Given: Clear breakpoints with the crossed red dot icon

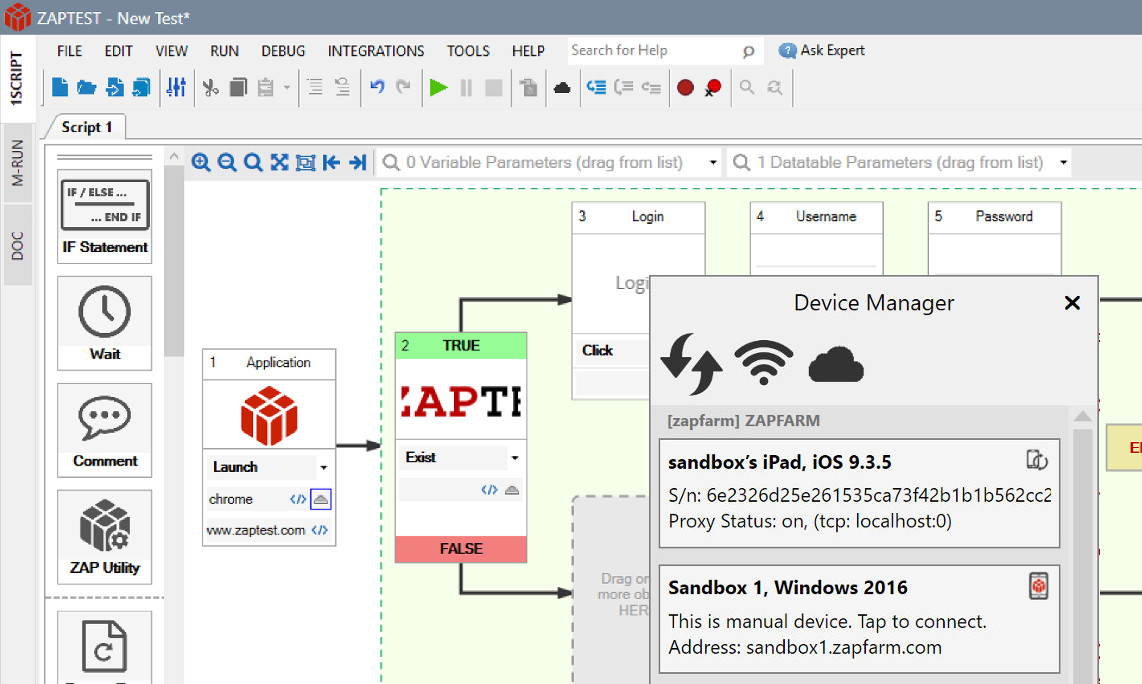Looking at the screenshot, I should tap(713, 87).
